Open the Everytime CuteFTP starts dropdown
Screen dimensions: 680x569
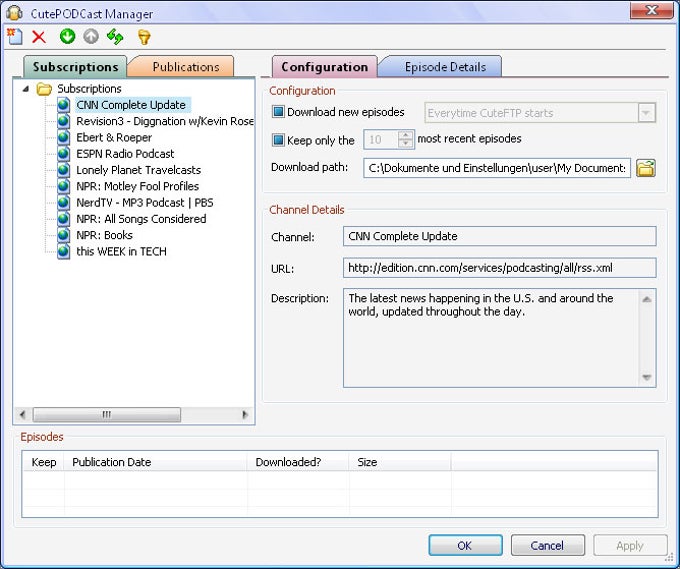tap(646, 113)
